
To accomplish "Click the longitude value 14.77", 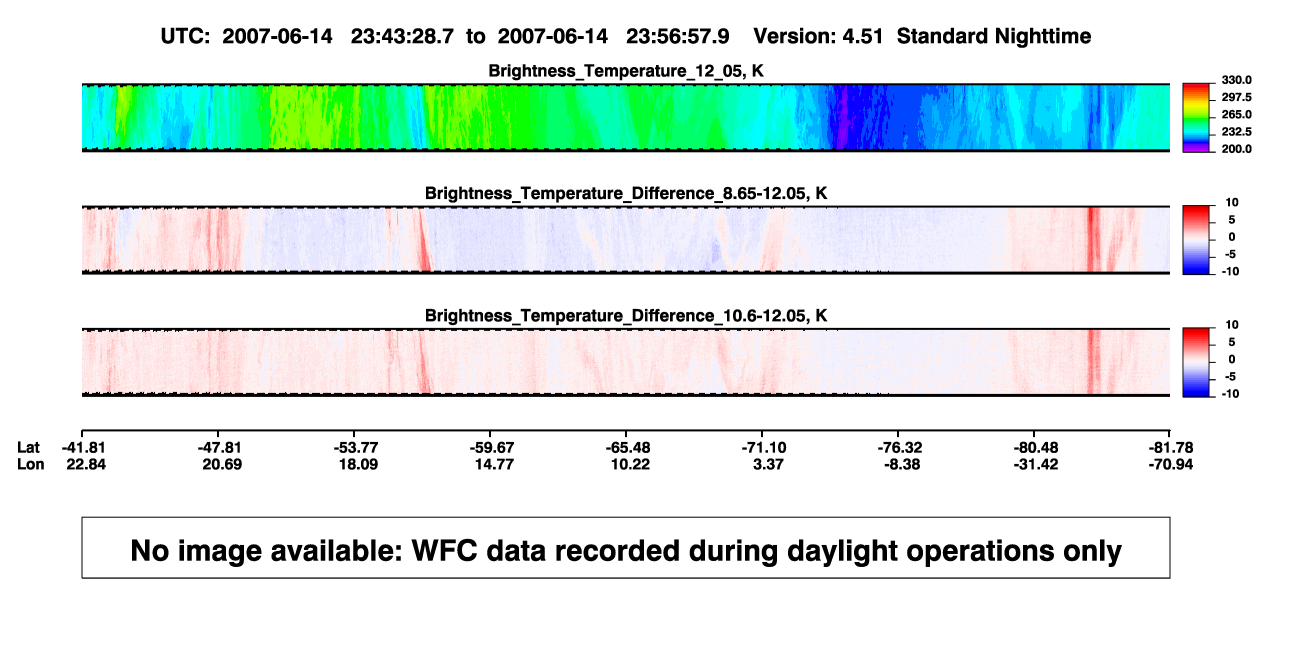I will pyautogui.click(x=493, y=464).
